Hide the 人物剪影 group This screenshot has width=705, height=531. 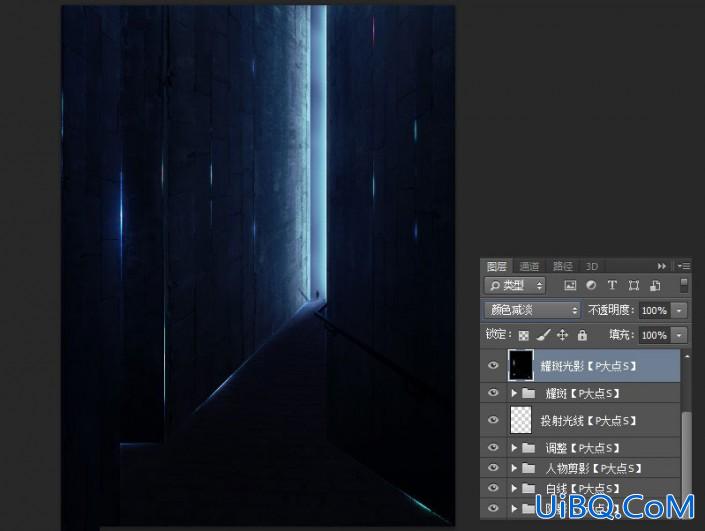coord(493,468)
